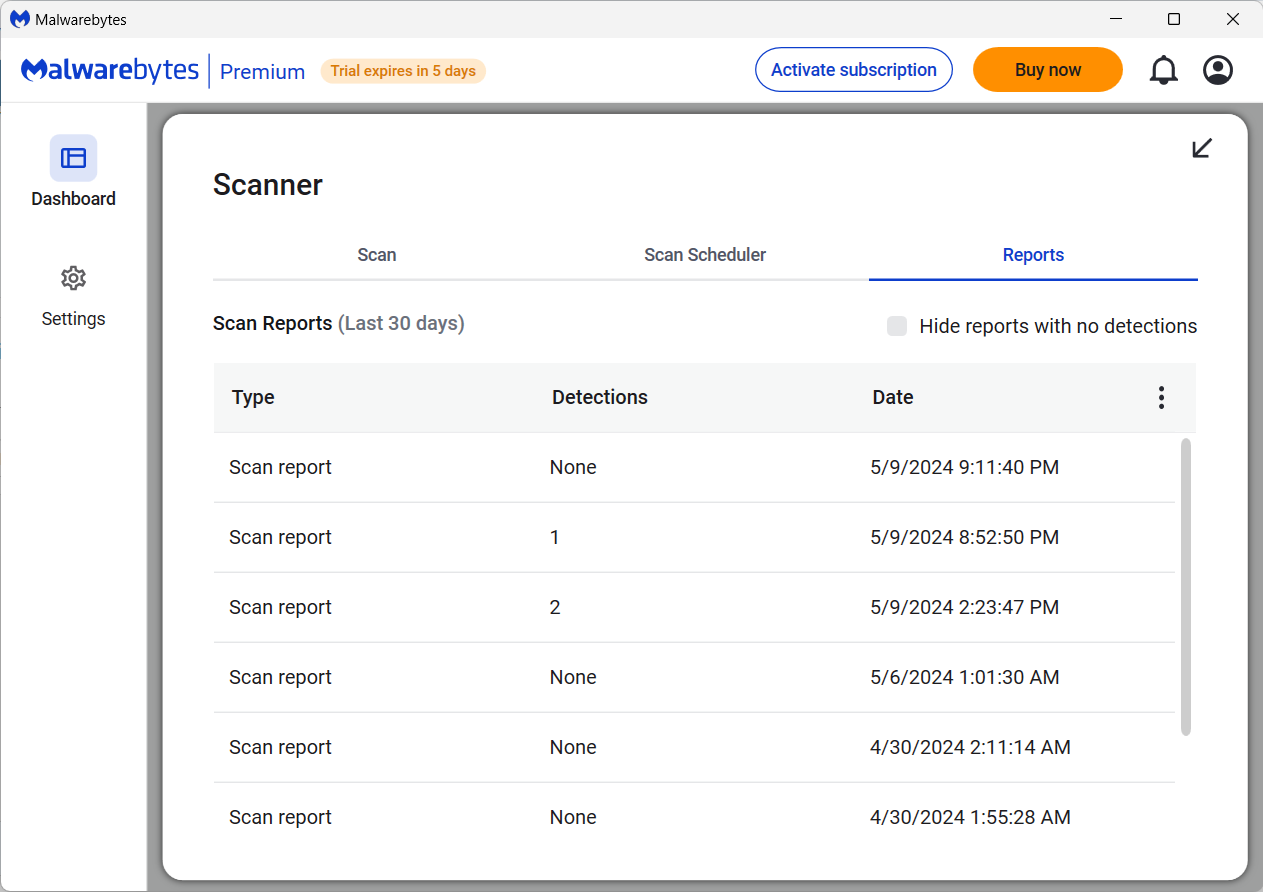The image size is (1263, 892).
Task: Open the Dashboard sidebar icon
Action: (73, 158)
